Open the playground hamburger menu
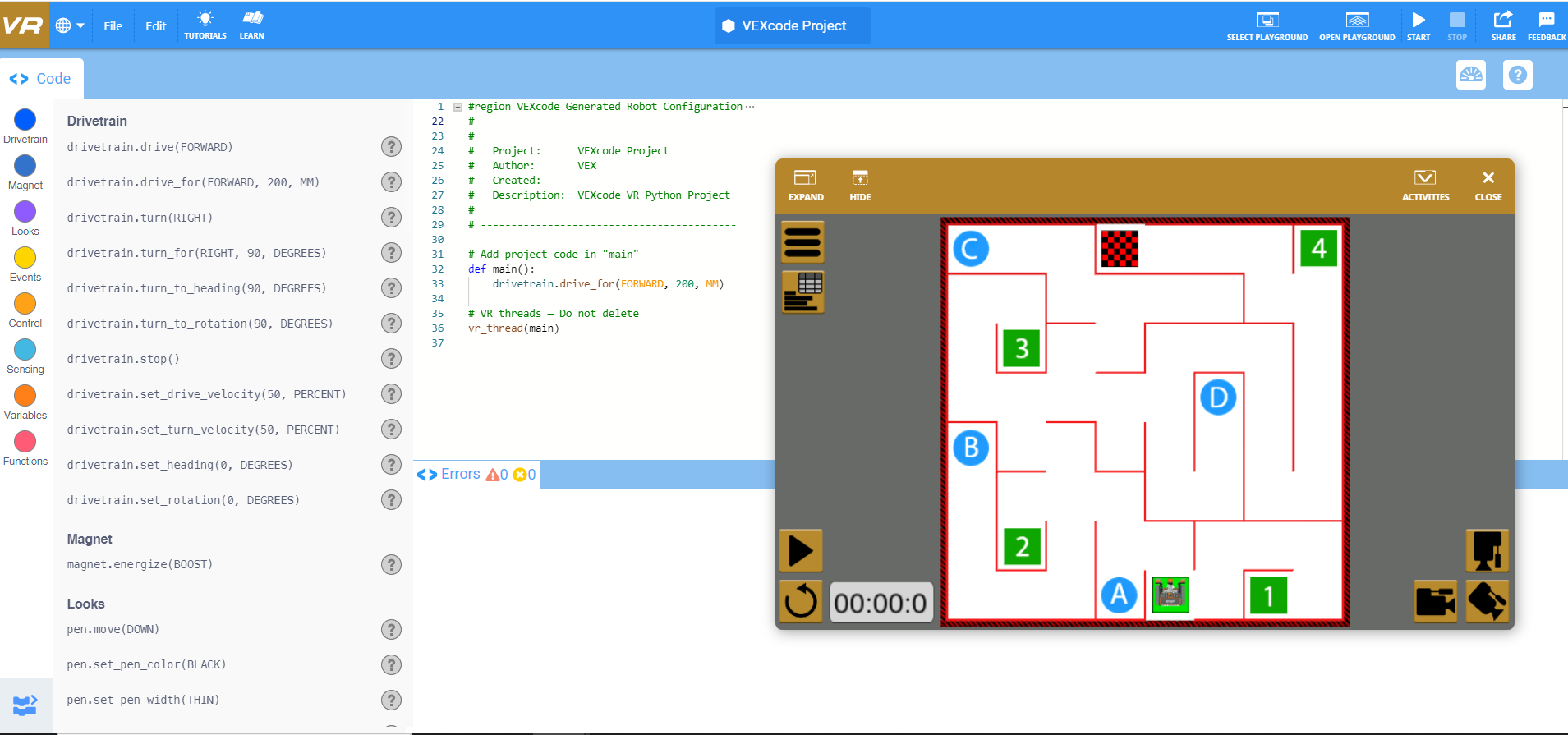 tap(802, 242)
